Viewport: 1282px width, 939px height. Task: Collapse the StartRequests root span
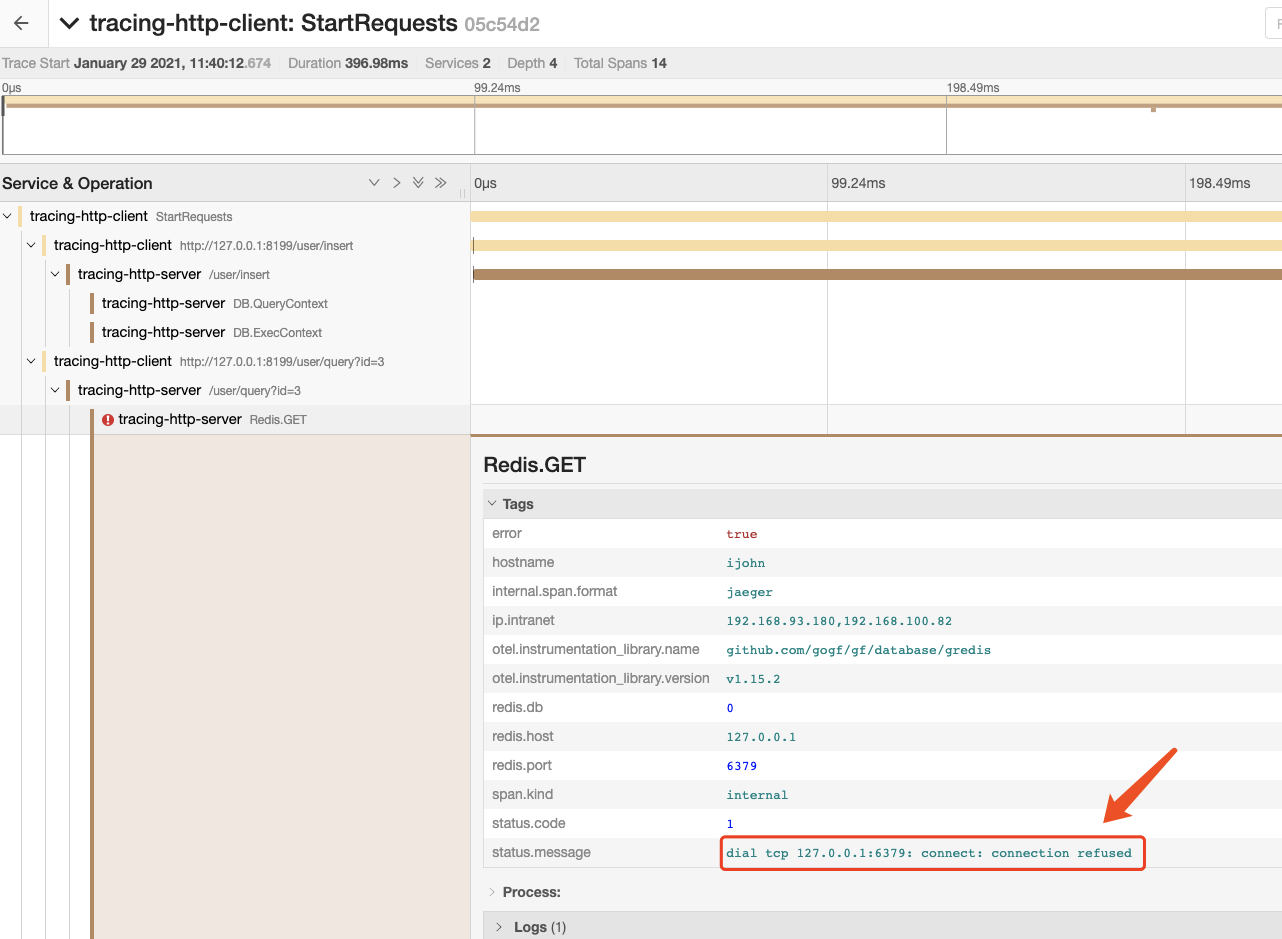click(8, 216)
